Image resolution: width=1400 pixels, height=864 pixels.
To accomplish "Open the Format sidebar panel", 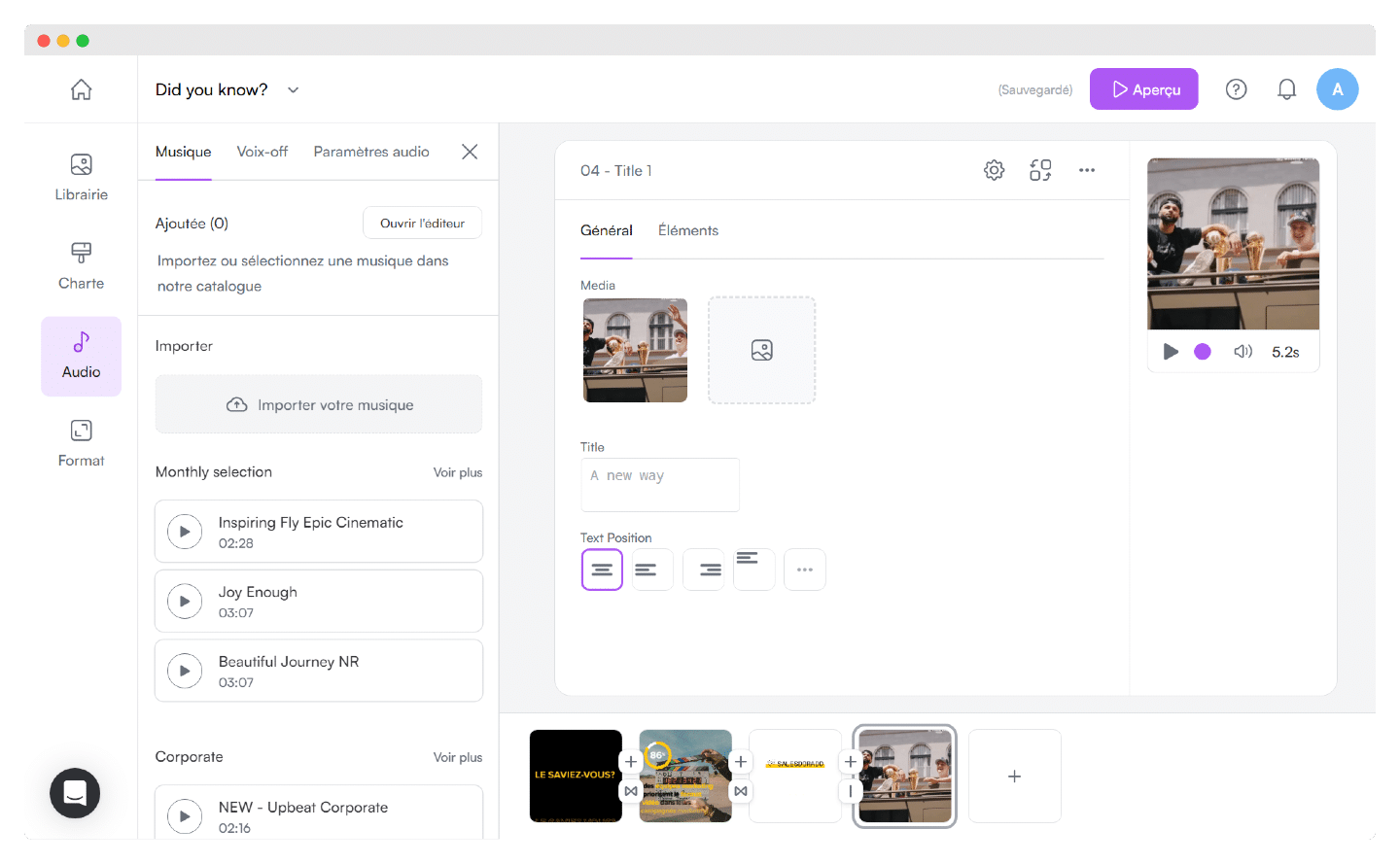I will [x=82, y=444].
